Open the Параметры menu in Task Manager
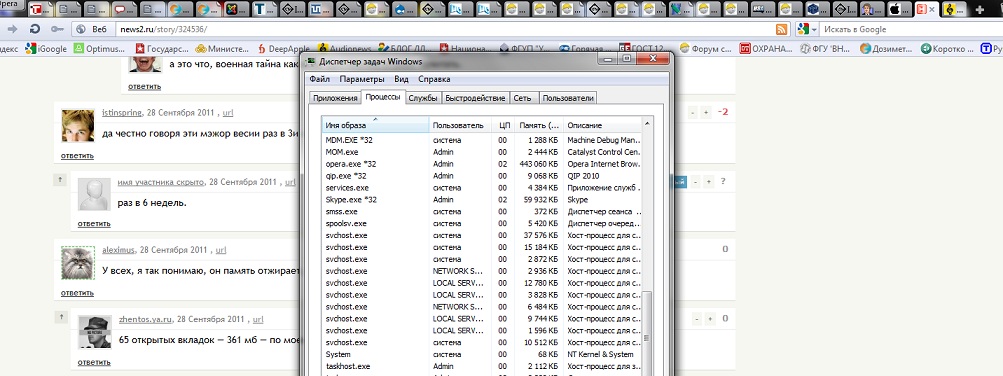 pos(362,79)
